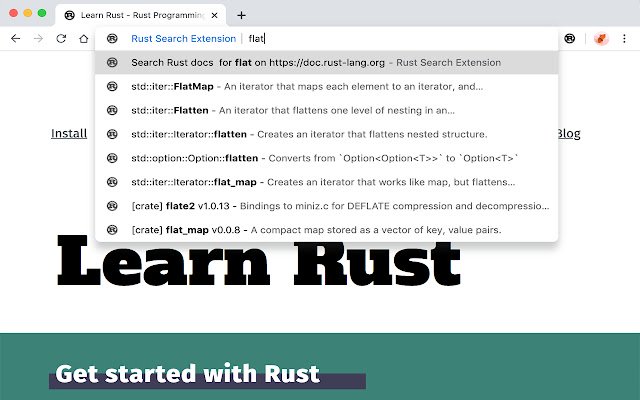The height and width of the screenshot is (400, 640).
Task: Click the icon beside Option::flatten suggestion
Action: click(x=112, y=158)
